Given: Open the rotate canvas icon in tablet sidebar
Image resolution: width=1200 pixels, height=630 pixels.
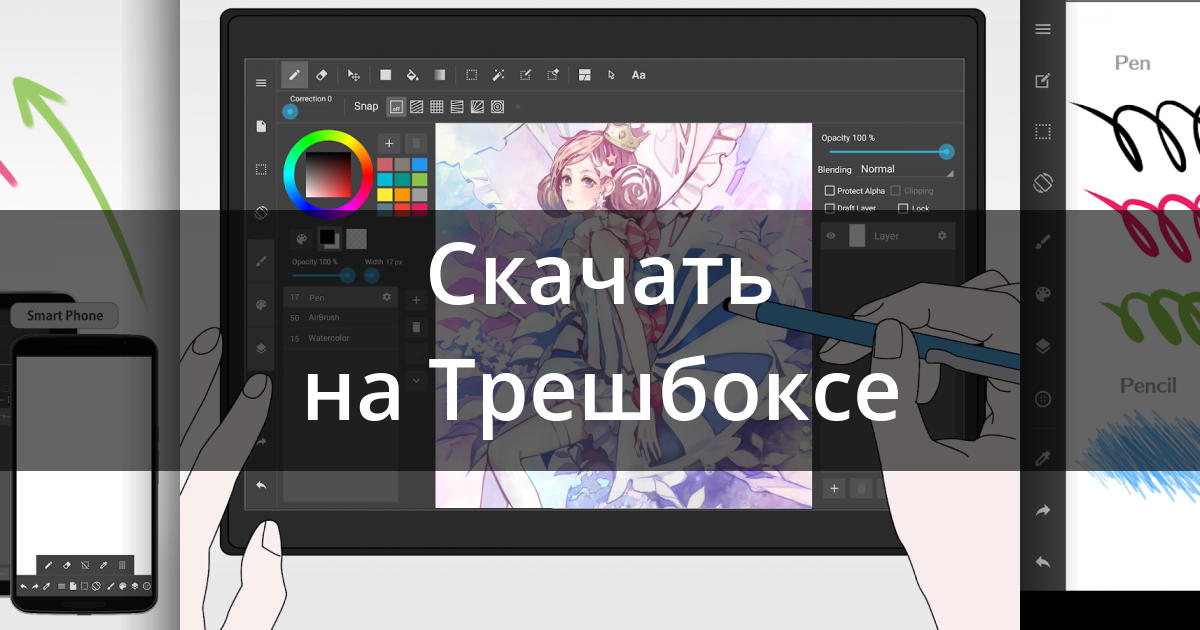Looking at the screenshot, I should 261,212.
